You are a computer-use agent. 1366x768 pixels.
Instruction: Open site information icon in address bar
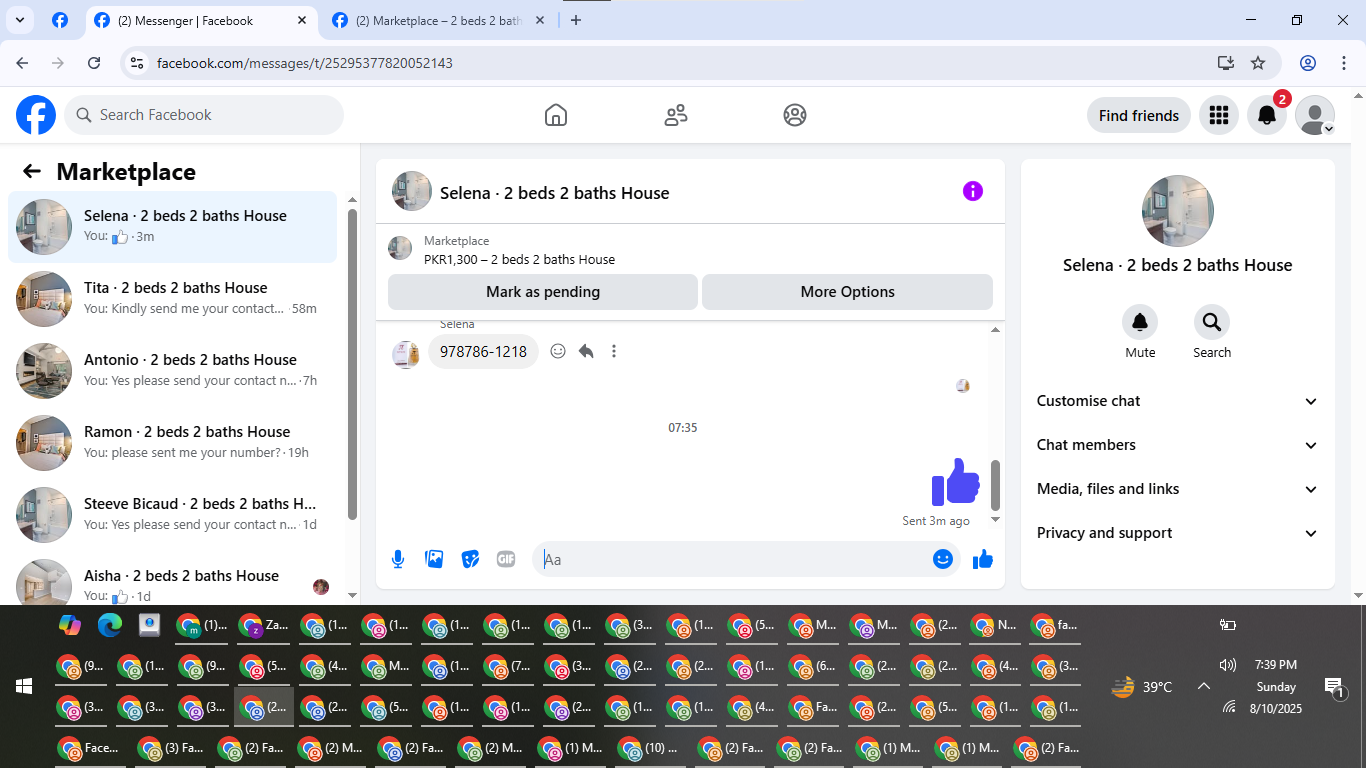tap(138, 63)
